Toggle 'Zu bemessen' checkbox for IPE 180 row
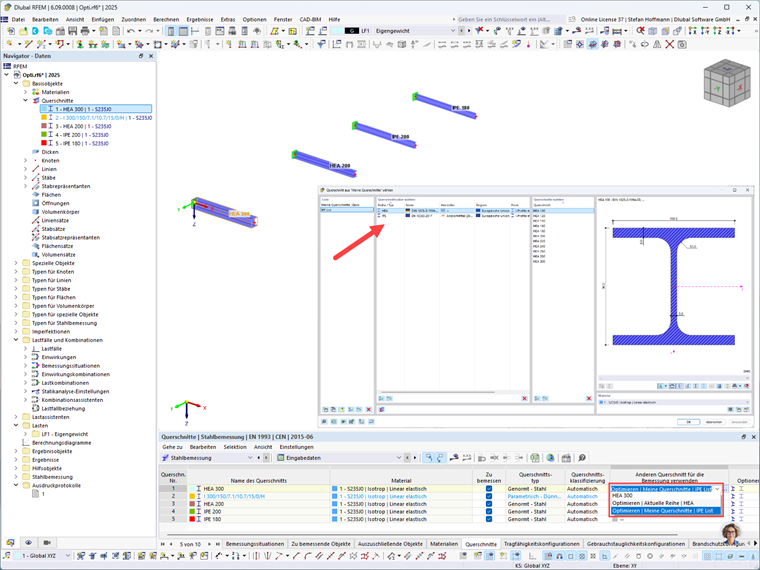Viewport: 760px width, 570px height. click(x=489, y=519)
